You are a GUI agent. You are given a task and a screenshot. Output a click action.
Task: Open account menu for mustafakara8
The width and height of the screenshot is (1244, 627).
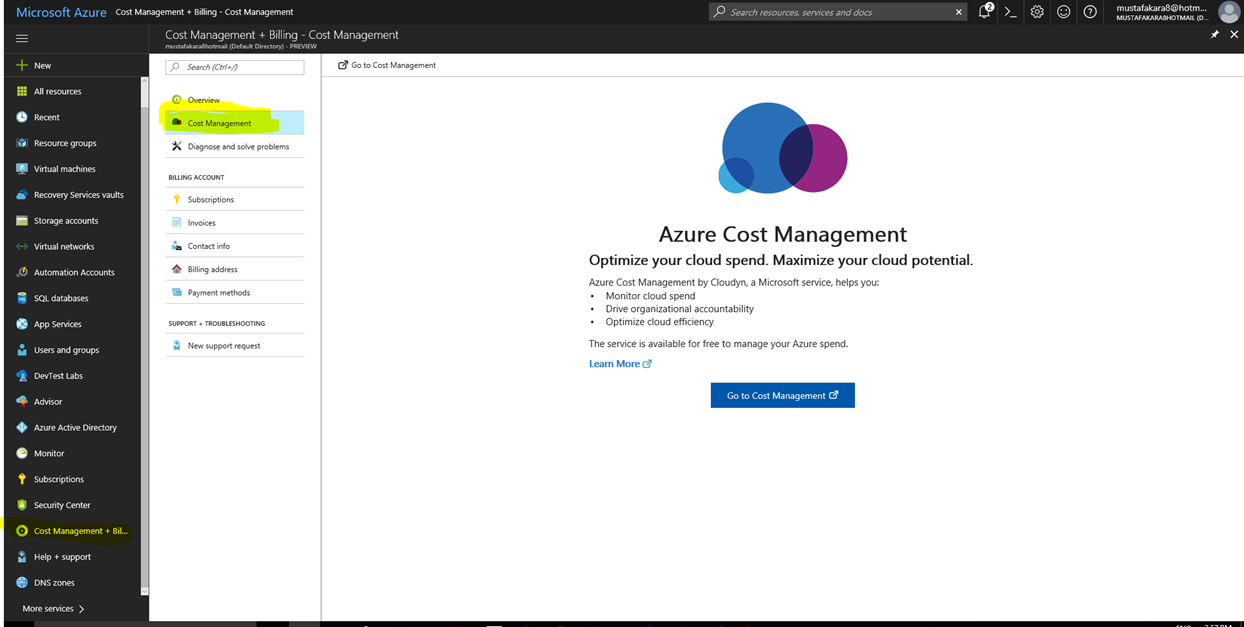pos(1162,12)
